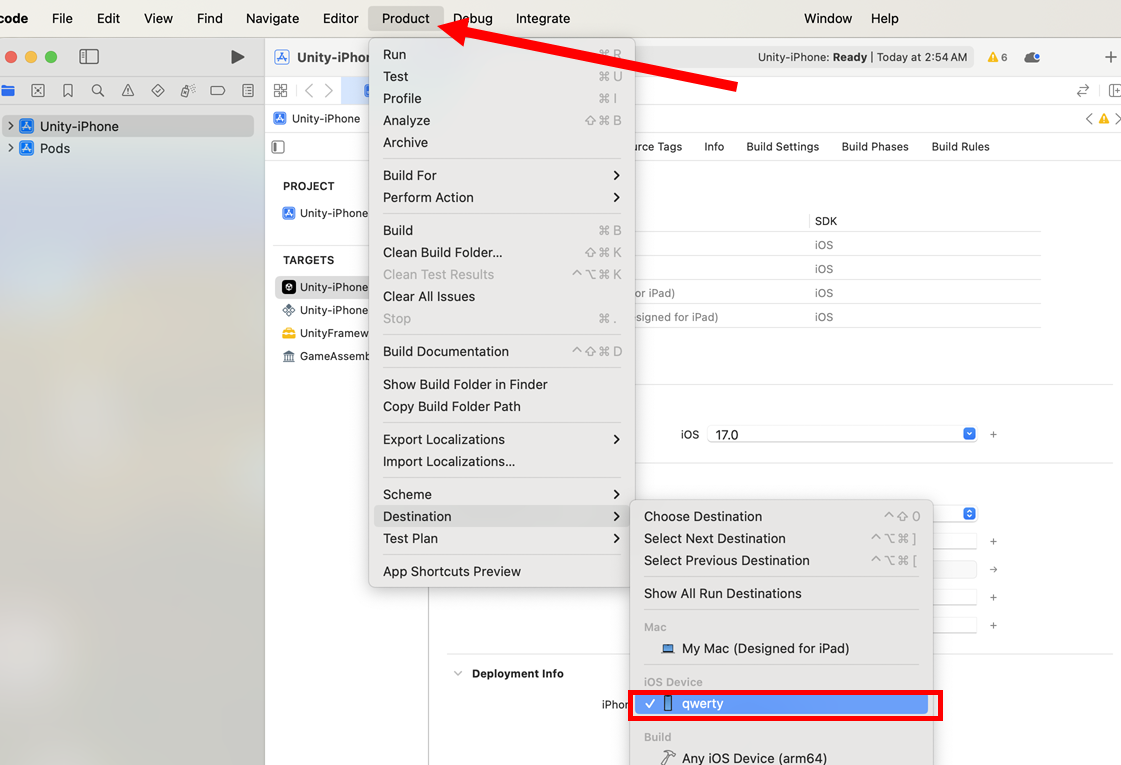Select the GameAssembly target
Screen dimensions: 1121x765
(326, 356)
